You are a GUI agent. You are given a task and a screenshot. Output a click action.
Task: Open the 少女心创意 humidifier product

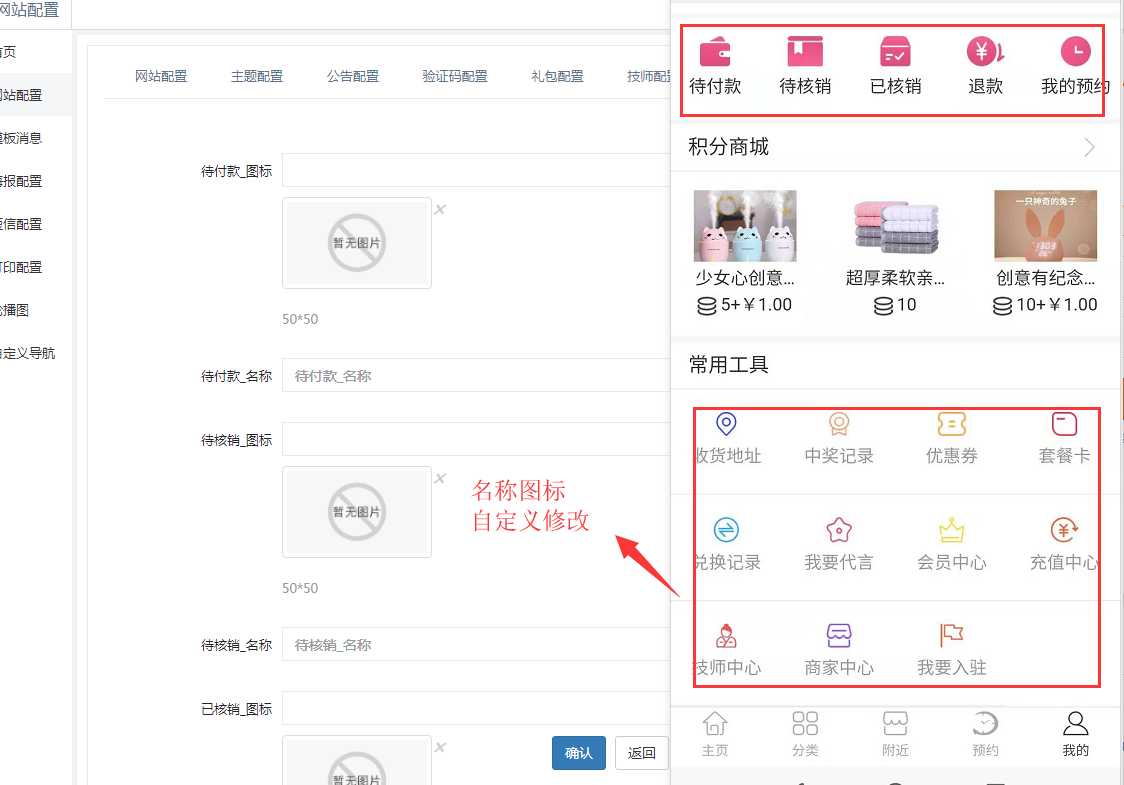(745, 226)
